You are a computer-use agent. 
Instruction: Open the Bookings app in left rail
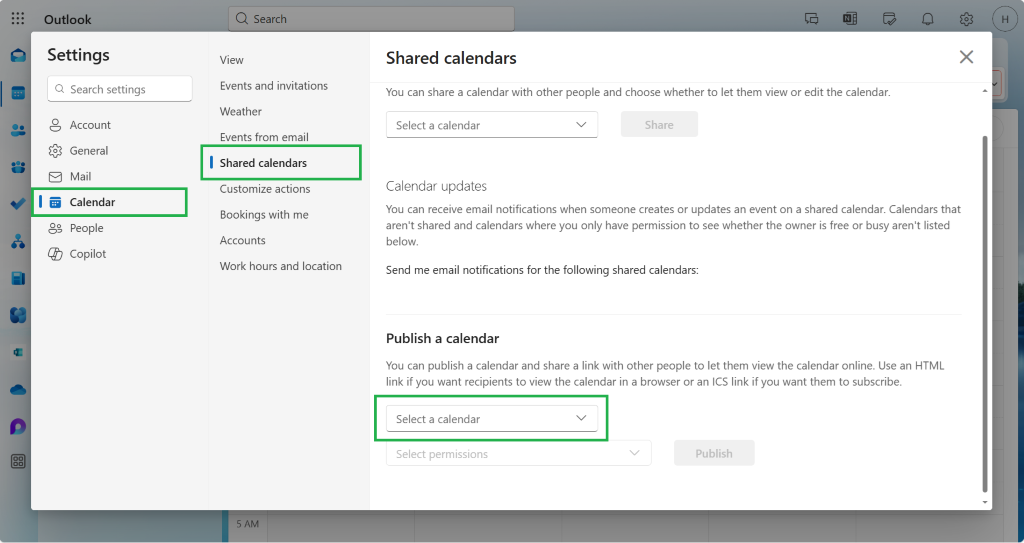click(x=18, y=278)
